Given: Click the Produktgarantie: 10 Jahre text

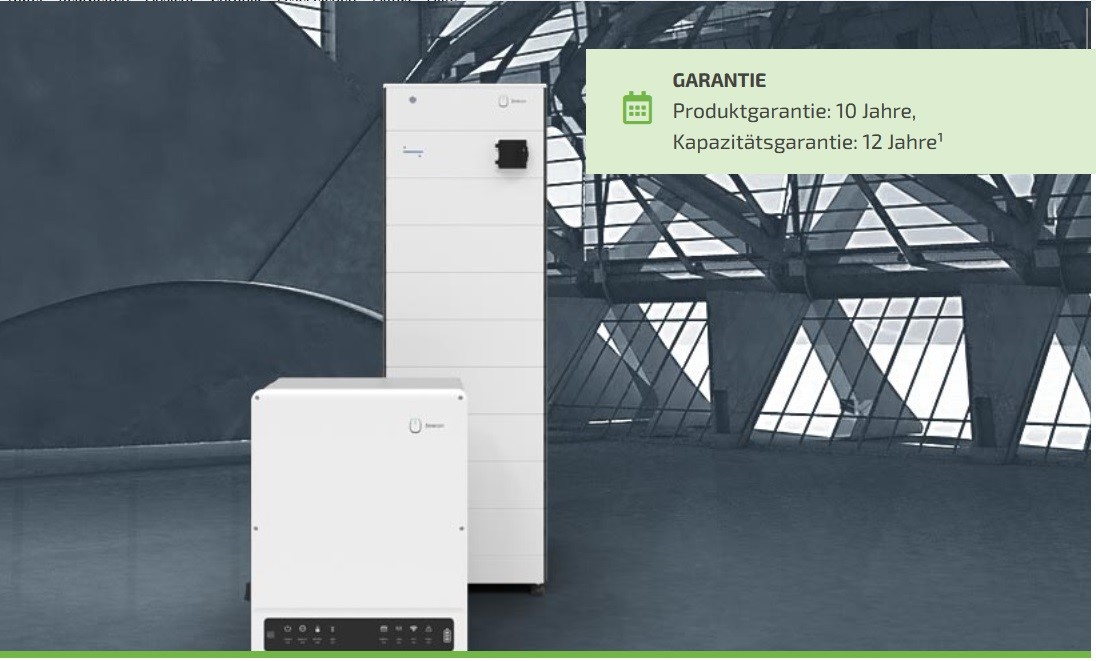Looking at the screenshot, I should pos(794,110).
